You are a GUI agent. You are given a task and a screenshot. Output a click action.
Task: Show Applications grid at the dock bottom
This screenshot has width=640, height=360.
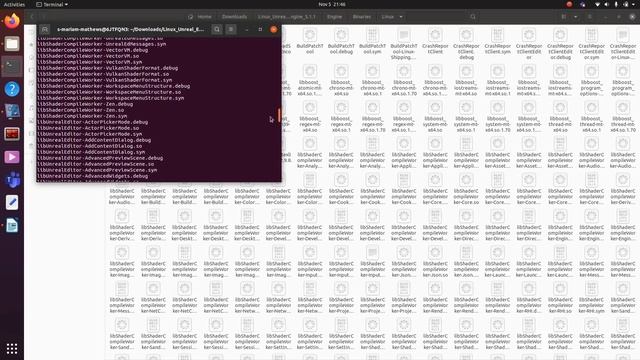12,349
